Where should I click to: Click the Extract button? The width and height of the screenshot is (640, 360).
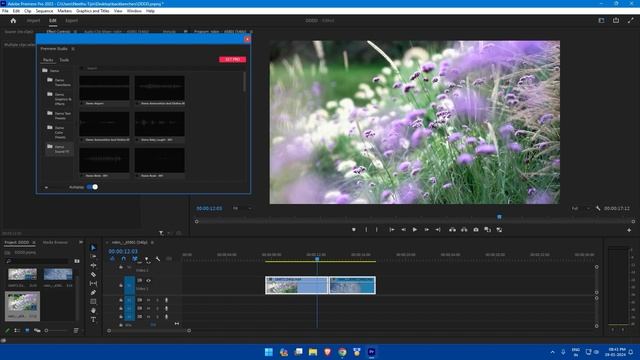(x=464, y=230)
